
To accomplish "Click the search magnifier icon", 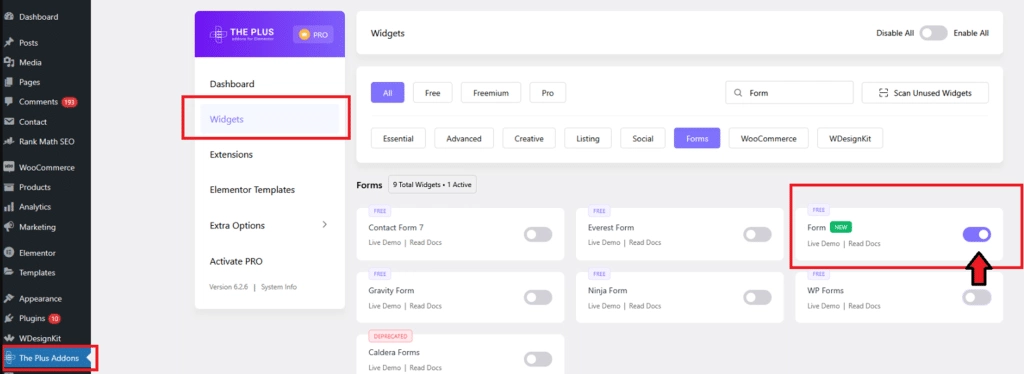I will (x=738, y=93).
